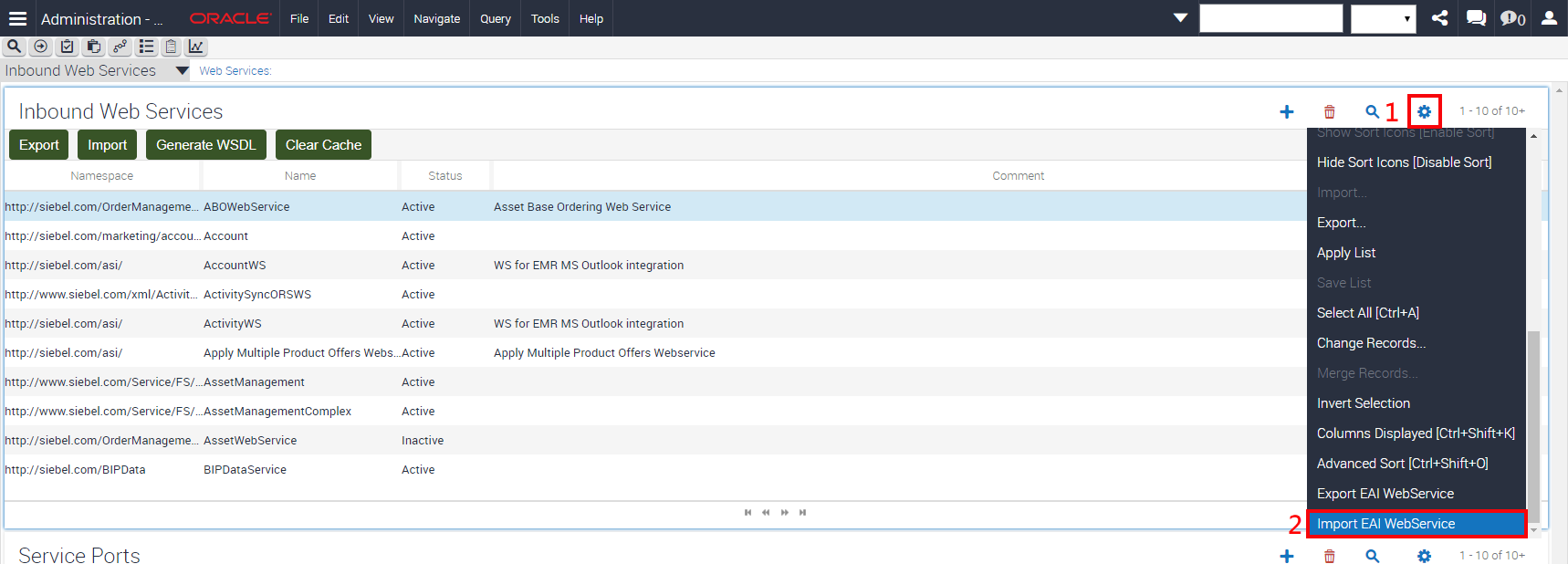This screenshot has height=564, width=1568.
Task: Go to next record set
Action: pyautogui.click(x=785, y=512)
